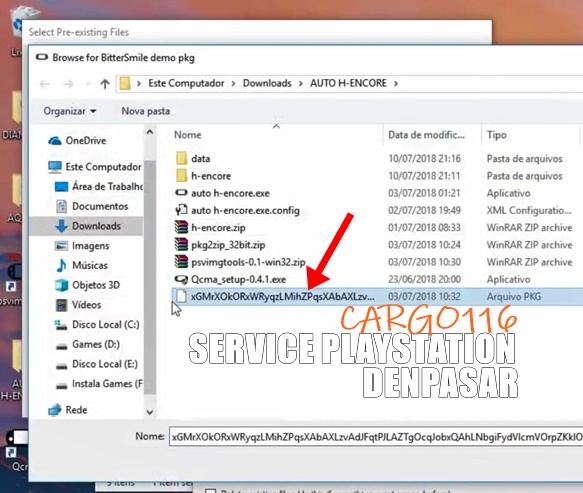This screenshot has height=493, width=583.
Task: Click the Objetos 3D cube icon
Action: [x=61, y=285]
